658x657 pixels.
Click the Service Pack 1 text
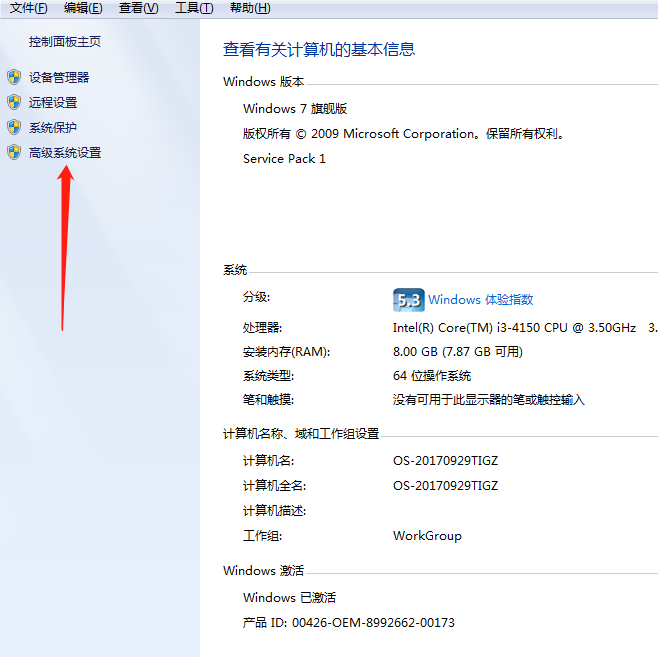(x=284, y=159)
